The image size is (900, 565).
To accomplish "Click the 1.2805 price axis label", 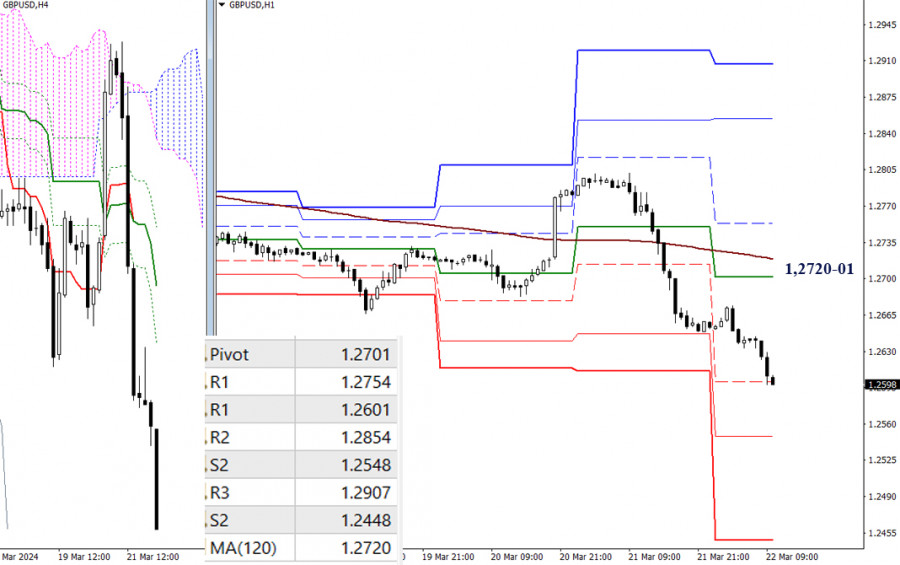I will click(x=883, y=170).
